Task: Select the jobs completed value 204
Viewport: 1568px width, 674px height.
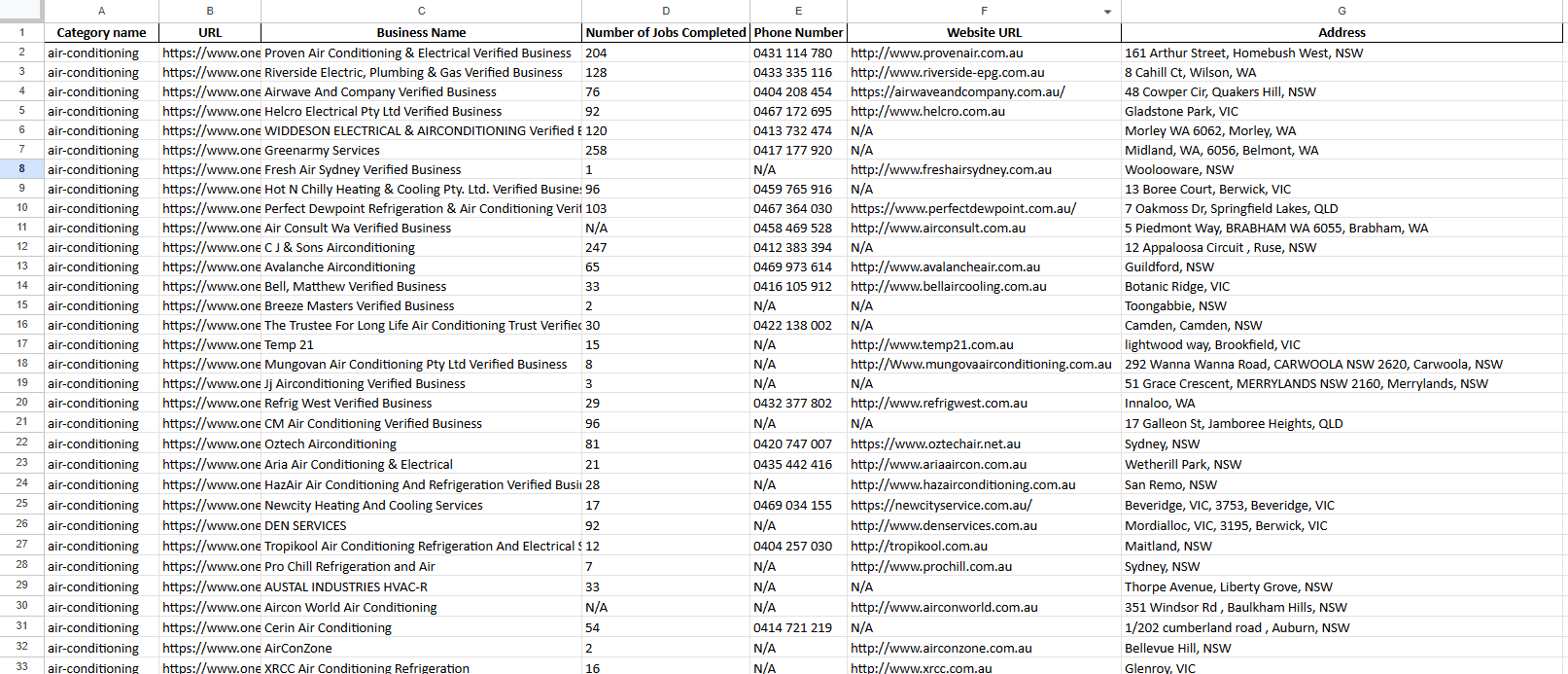Action: pos(666,53)
